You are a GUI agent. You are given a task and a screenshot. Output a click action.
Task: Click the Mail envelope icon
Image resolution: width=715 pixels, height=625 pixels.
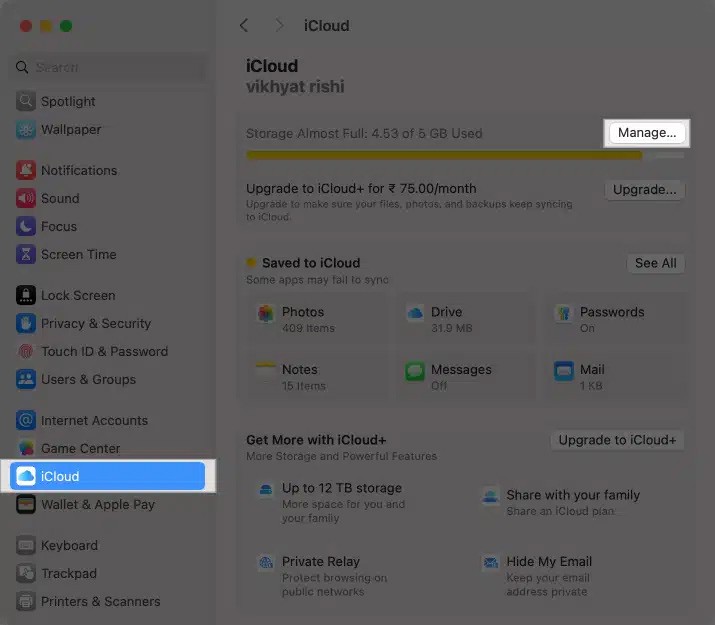563,371
